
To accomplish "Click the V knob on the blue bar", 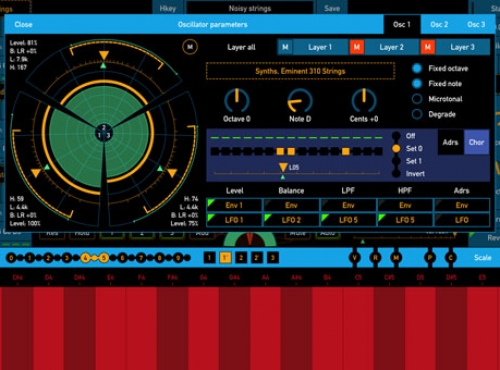I will (x=354, y=257).
